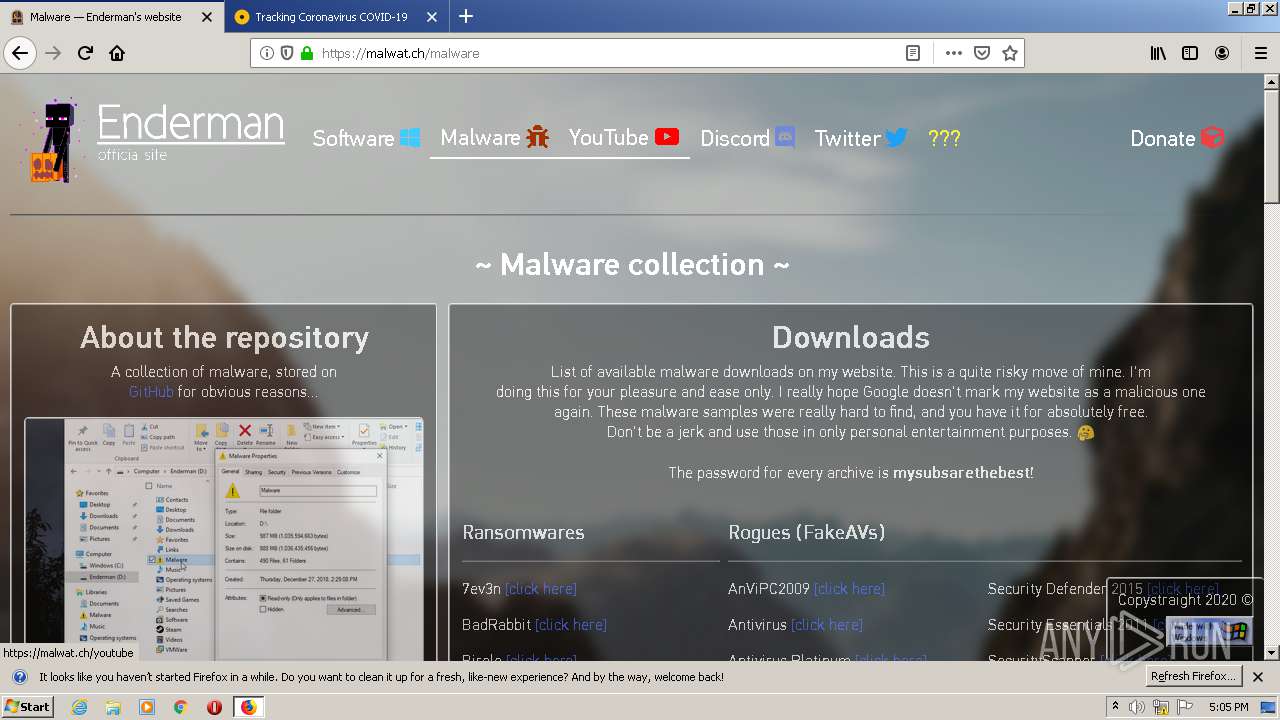Download BadRabbit via click here link

571,625
